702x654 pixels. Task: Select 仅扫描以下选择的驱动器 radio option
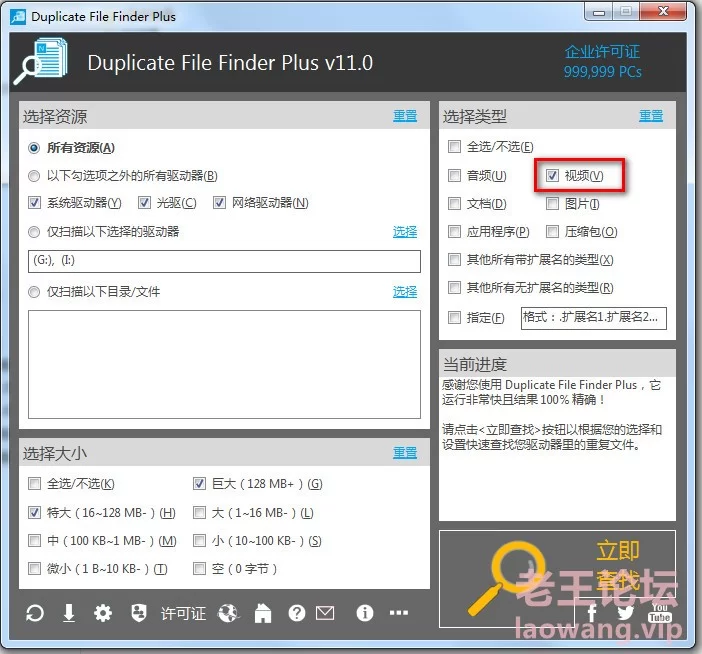click(34, 232)
